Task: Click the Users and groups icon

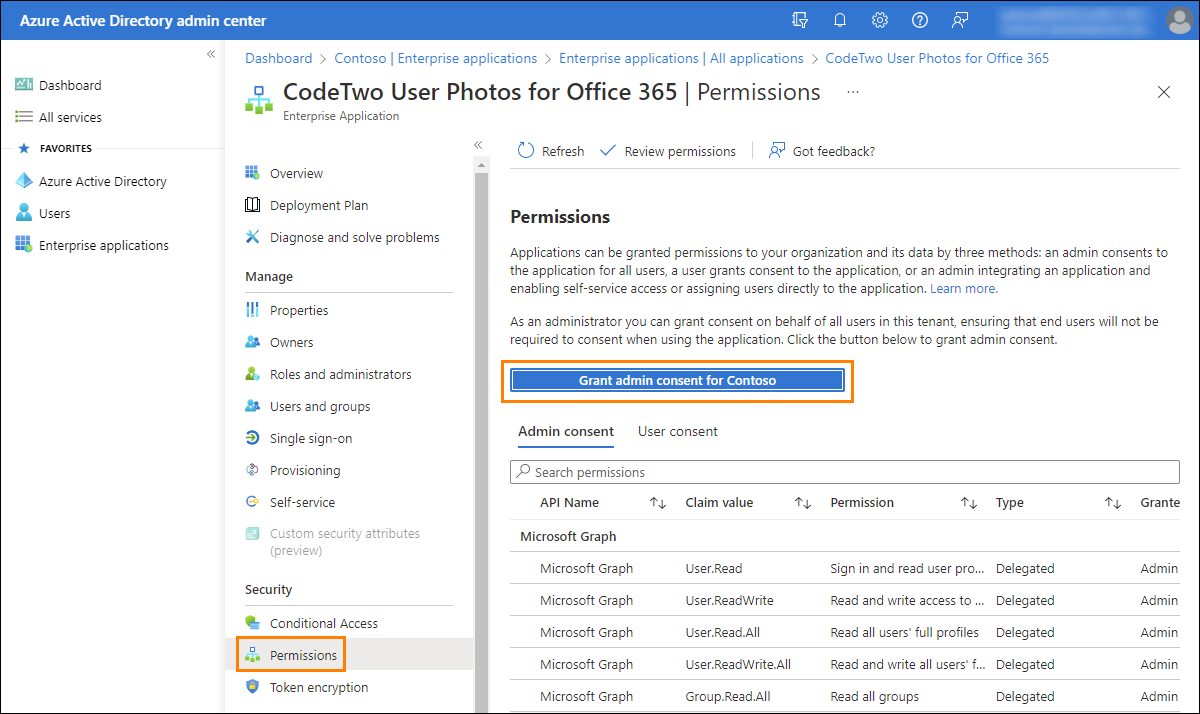Action: point(253,406)
